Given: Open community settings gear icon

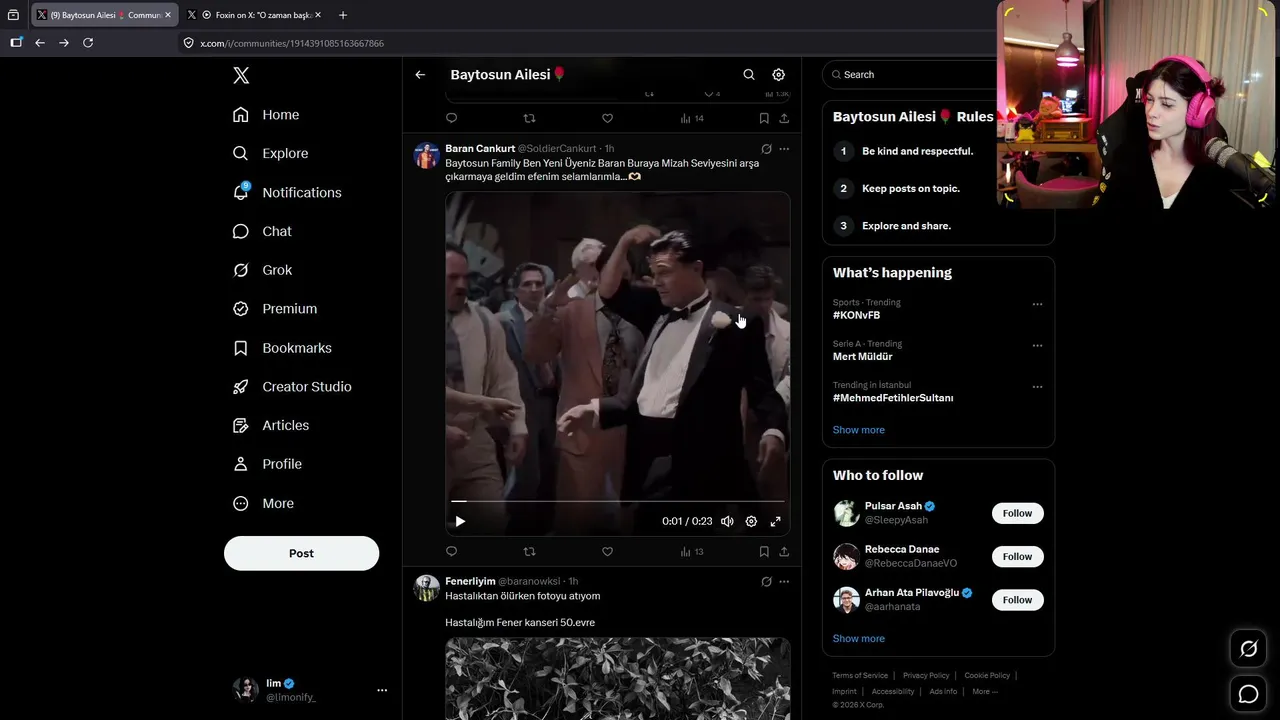Looking at the screenshot, I should click(778, 75).
